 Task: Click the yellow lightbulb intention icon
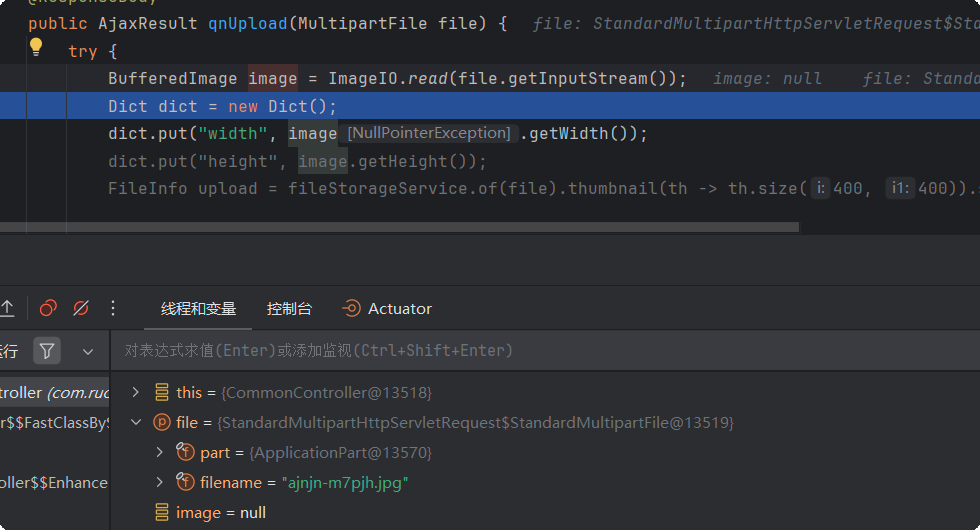pyautogui.click(x=36, y=46)
